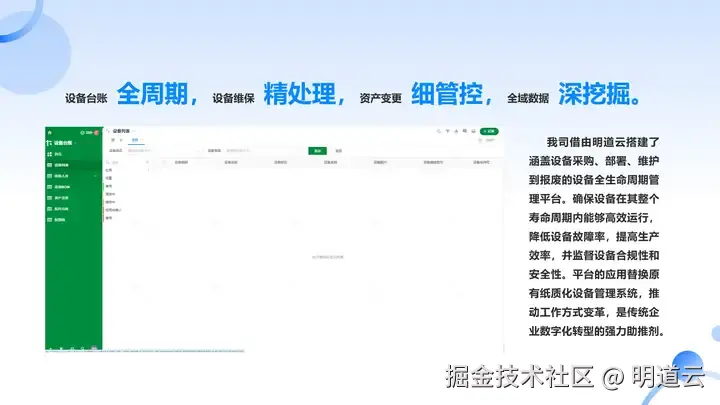Switch to the blue underlined 全部 view tab
This screenshot has height=405, width=720.
[x=135, y=140]
